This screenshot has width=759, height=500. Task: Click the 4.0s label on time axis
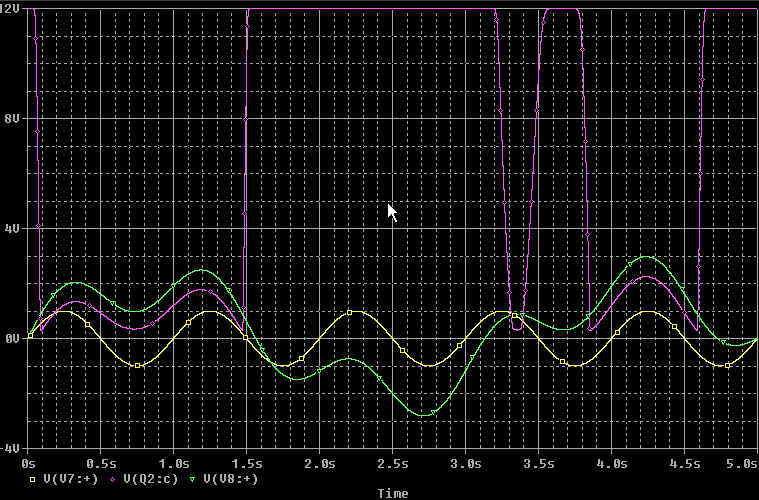[611, 464]
